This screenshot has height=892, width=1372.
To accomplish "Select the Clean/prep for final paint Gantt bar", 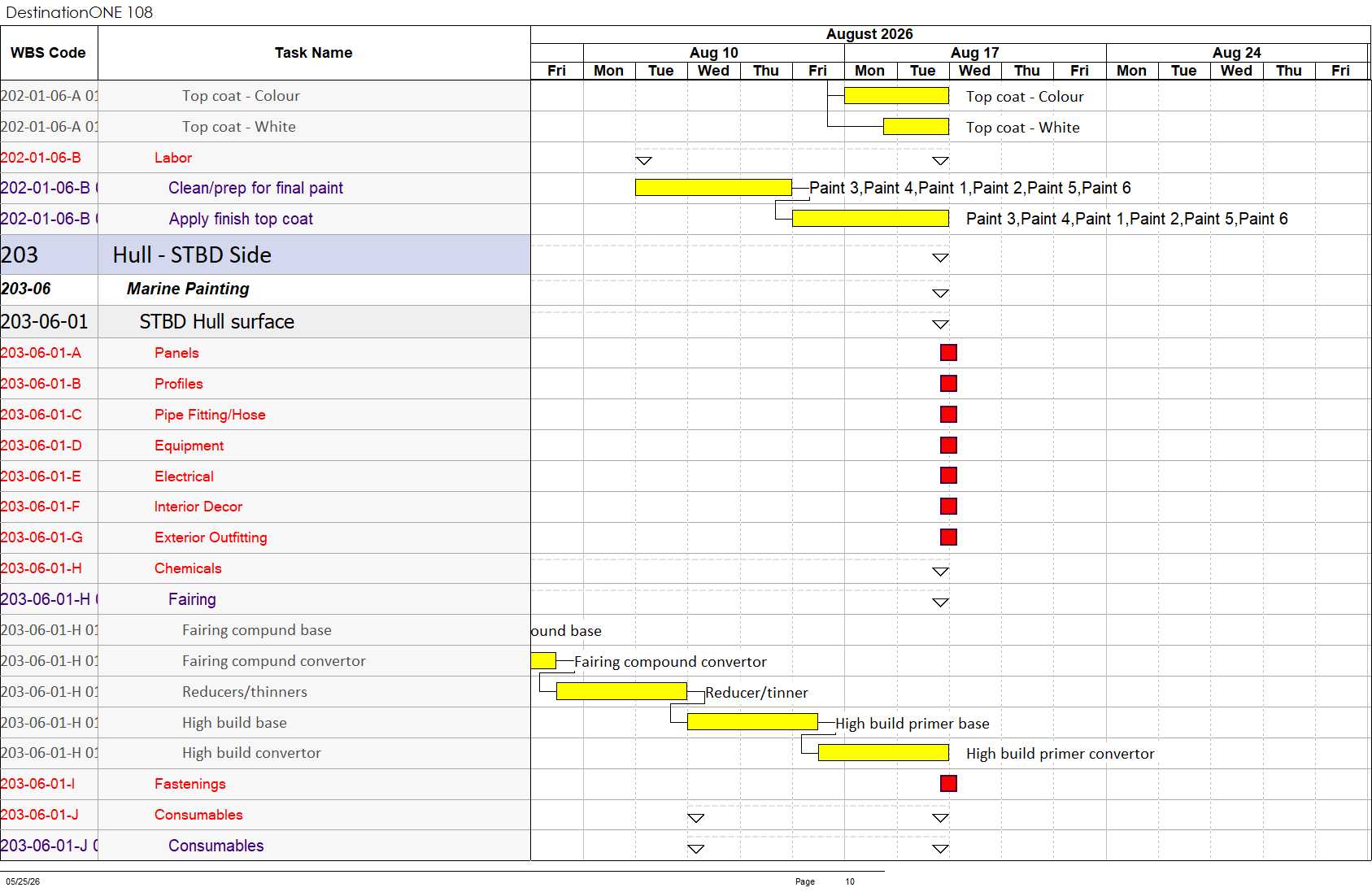I will click(x=713, y=188).
